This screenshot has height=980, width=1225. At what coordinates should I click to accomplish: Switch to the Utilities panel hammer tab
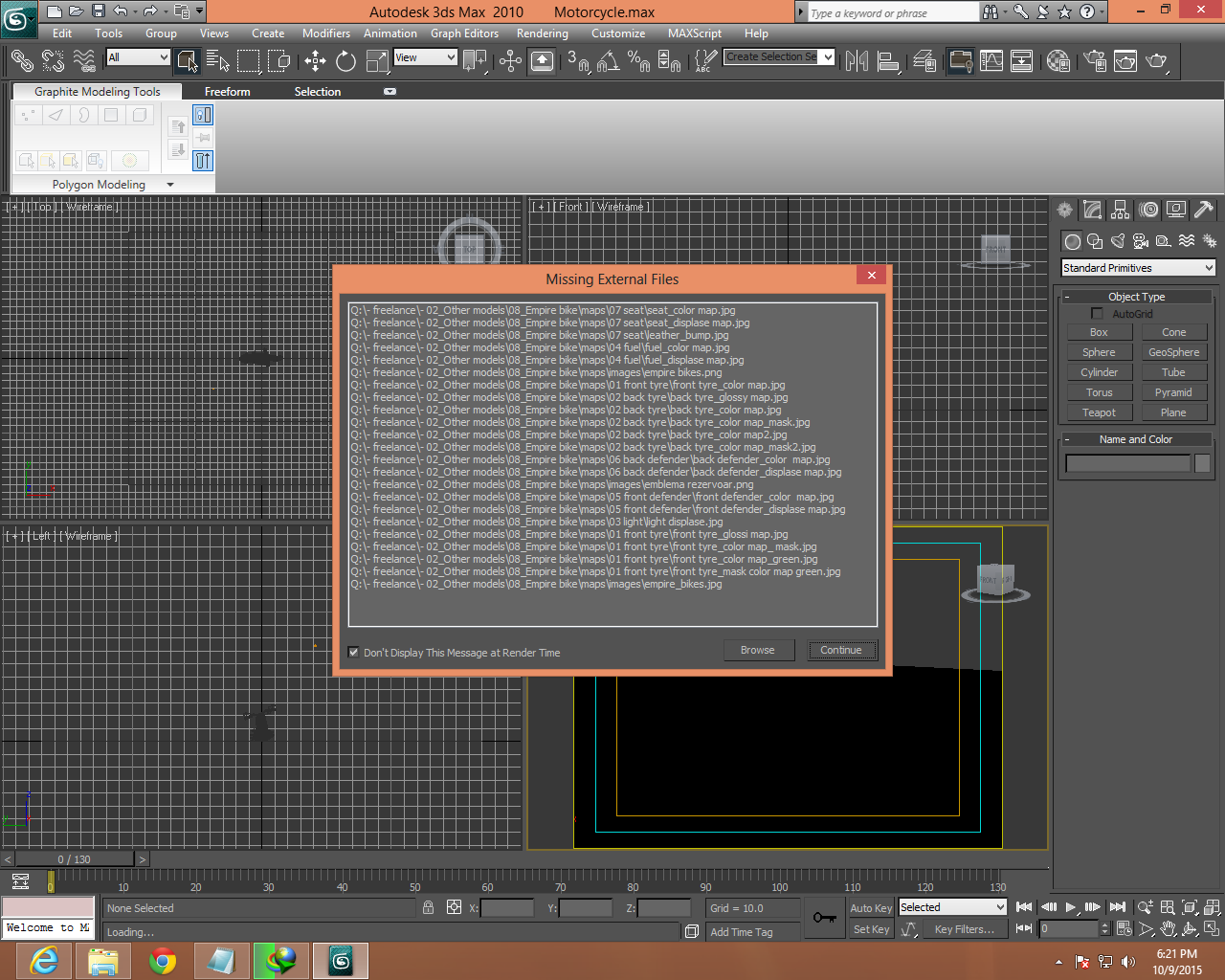click(x=1204, y=210)
